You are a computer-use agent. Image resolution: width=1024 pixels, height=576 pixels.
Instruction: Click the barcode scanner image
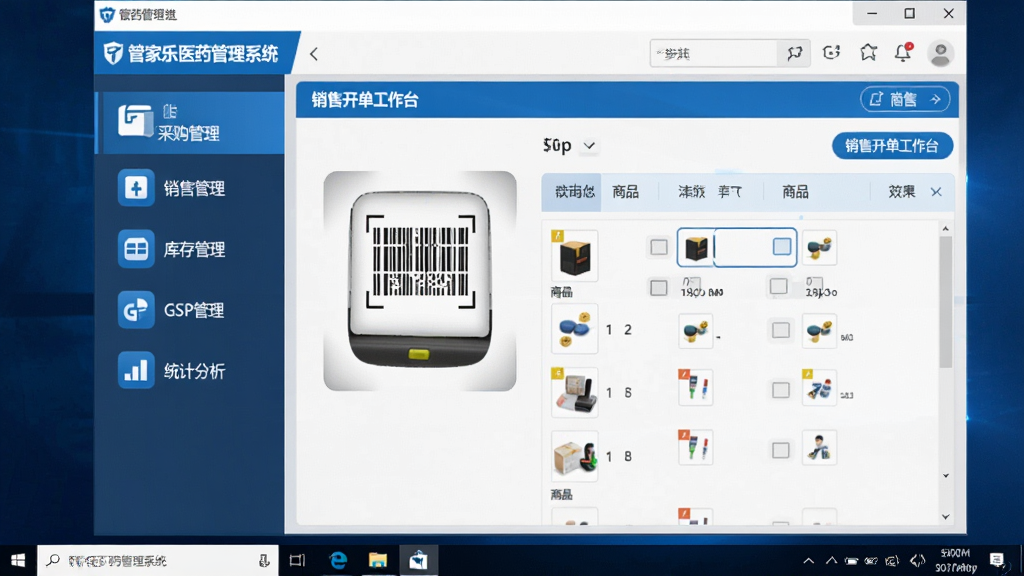(420, 281)
